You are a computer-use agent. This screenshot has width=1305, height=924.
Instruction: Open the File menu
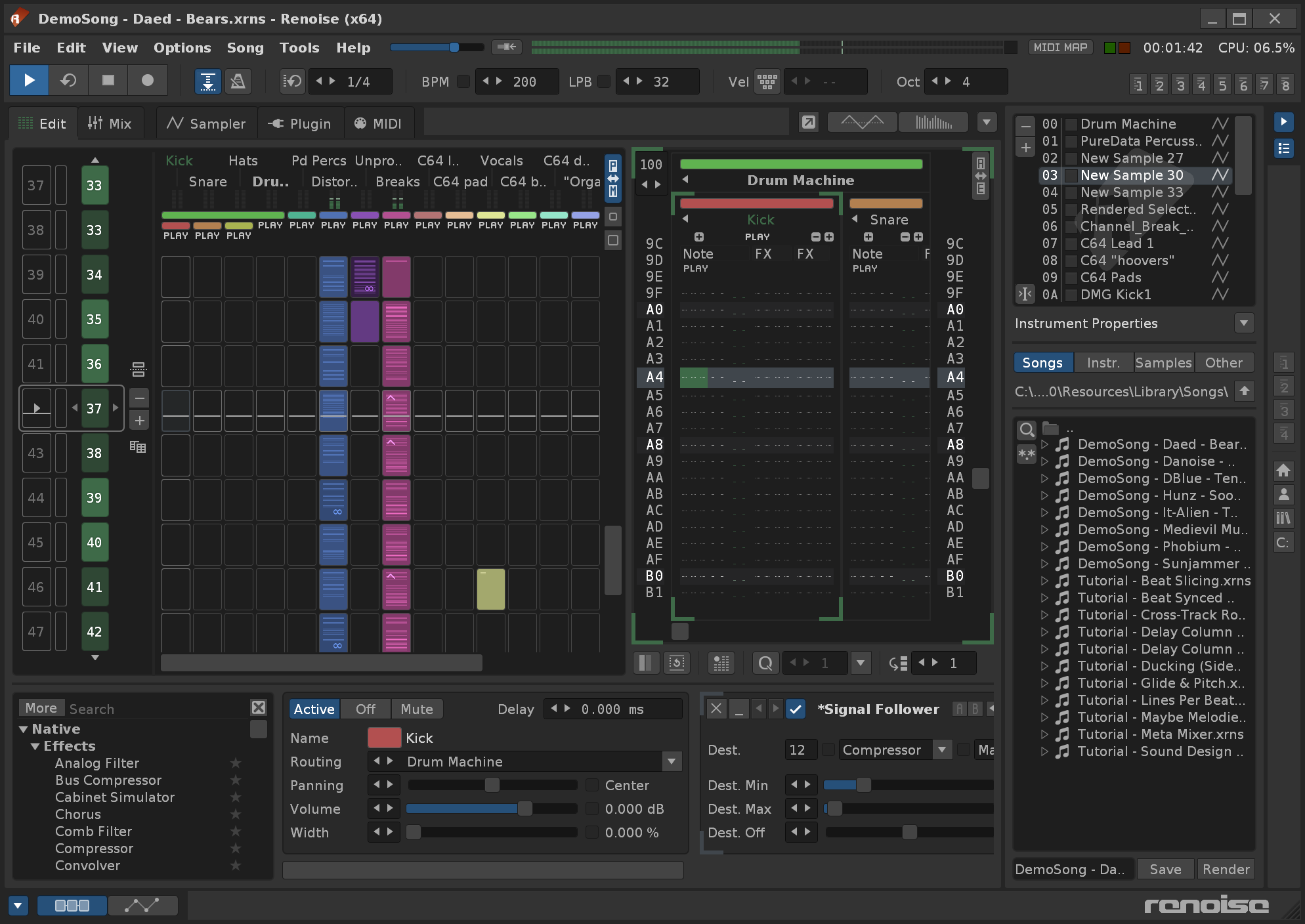[27, 47]
